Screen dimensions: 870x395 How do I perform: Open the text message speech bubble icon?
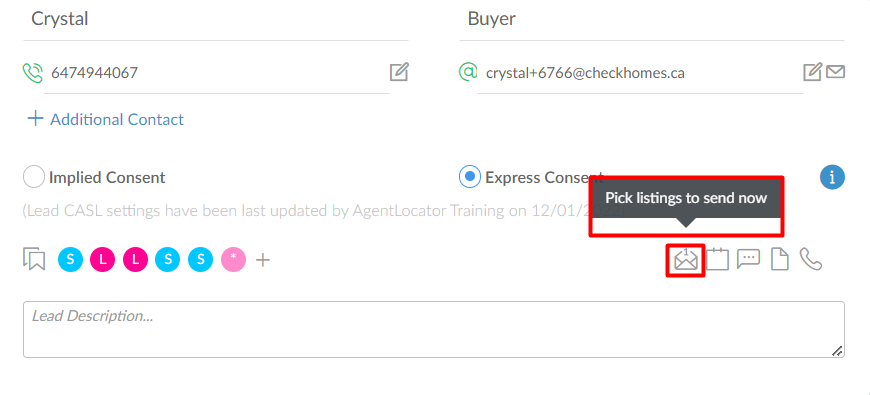pyautogui.click(x=748, y=259)
